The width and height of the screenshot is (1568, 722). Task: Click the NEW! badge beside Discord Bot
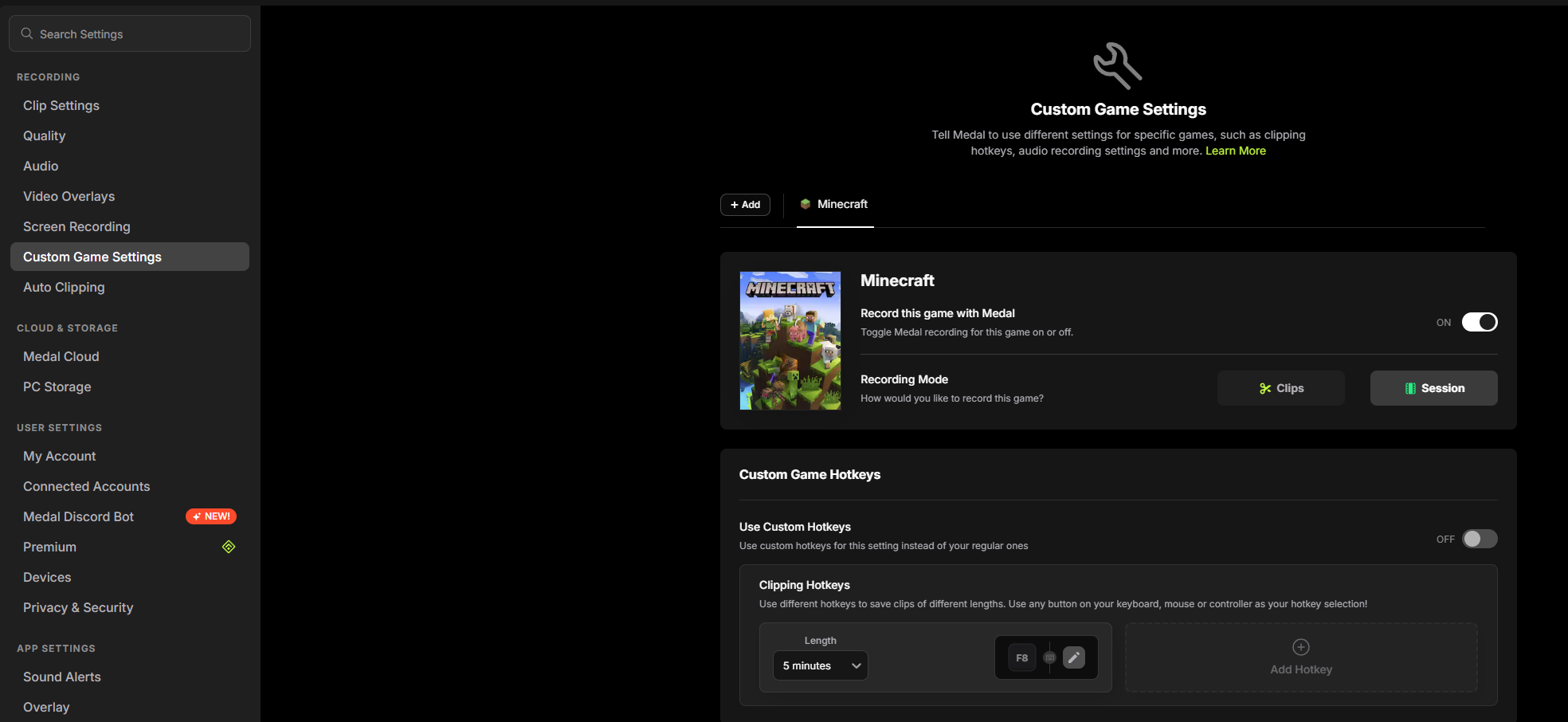(211, 516)
